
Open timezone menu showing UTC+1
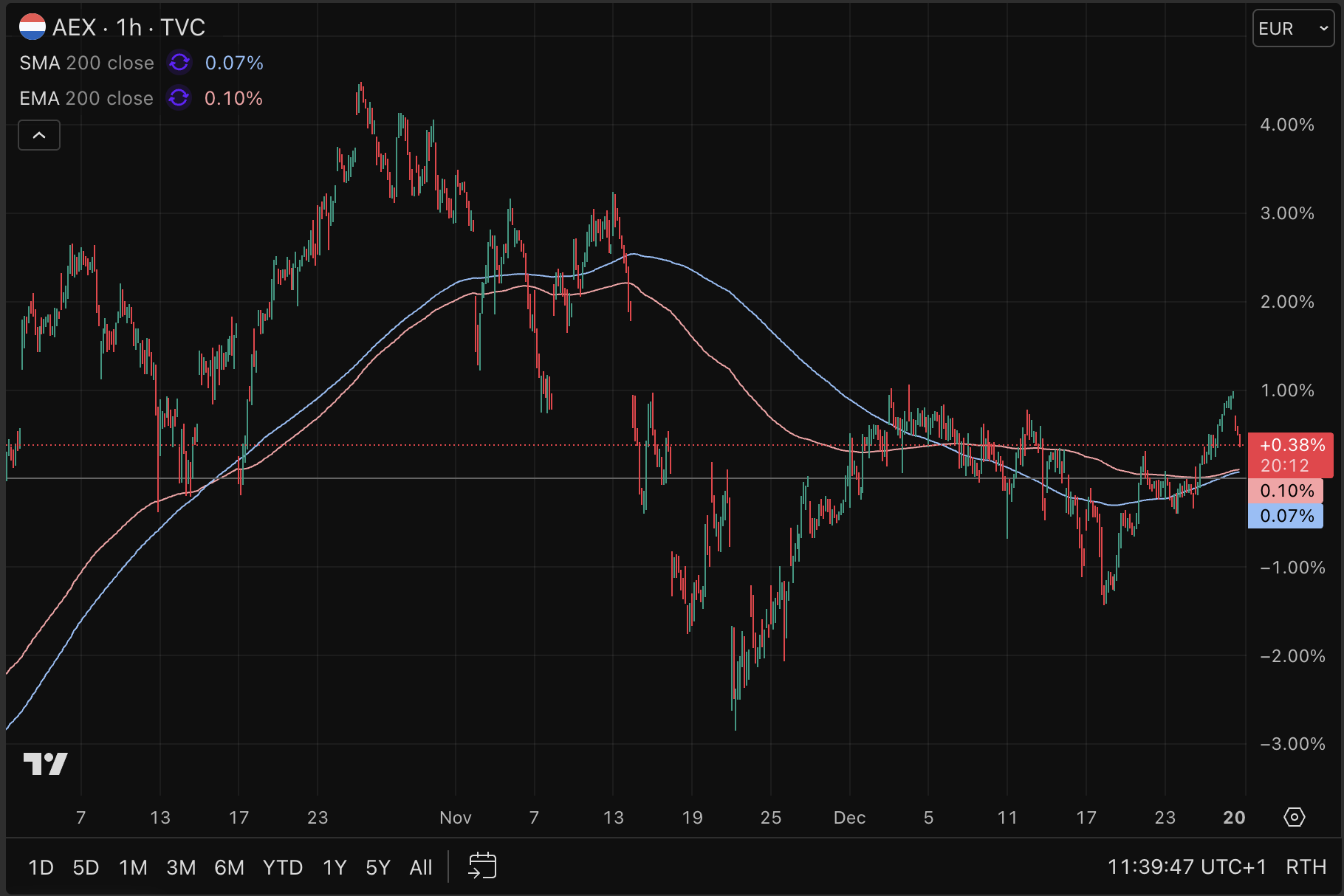[x=1186, y=866]
